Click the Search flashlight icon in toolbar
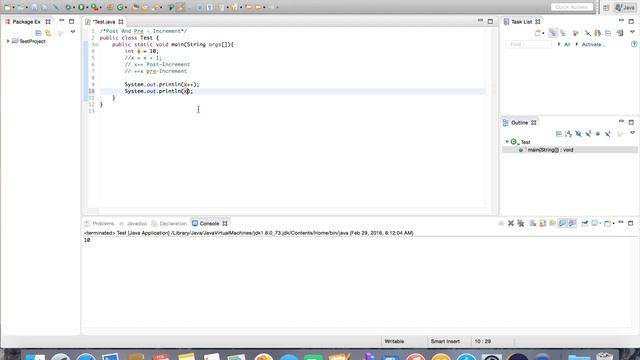Screen dimensions: 640x360 coord(155,7)
